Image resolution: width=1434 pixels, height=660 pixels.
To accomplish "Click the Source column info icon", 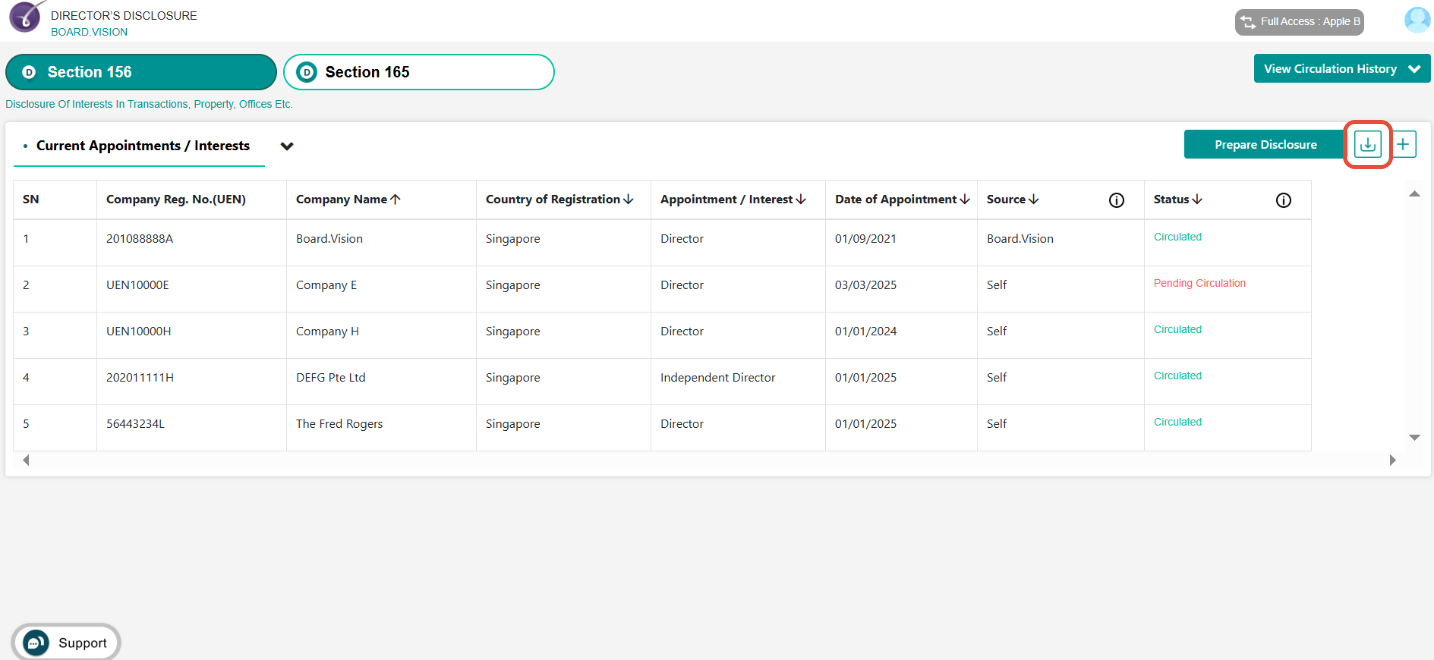I will point(1116,200).
